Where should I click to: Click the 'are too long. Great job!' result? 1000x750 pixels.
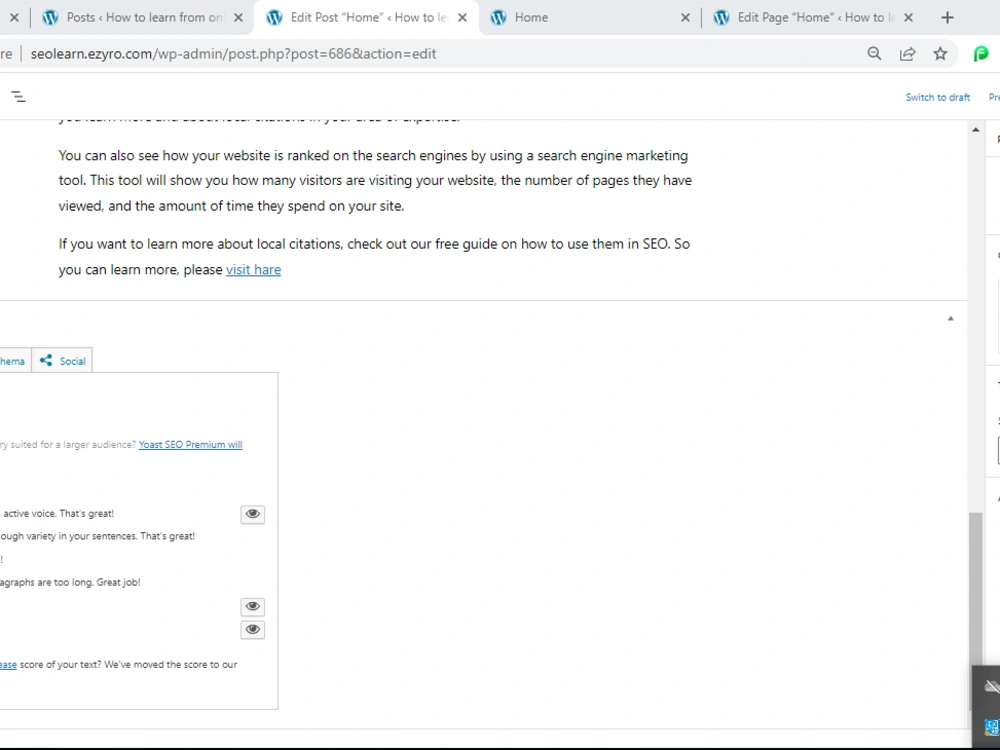pos(70,582)
